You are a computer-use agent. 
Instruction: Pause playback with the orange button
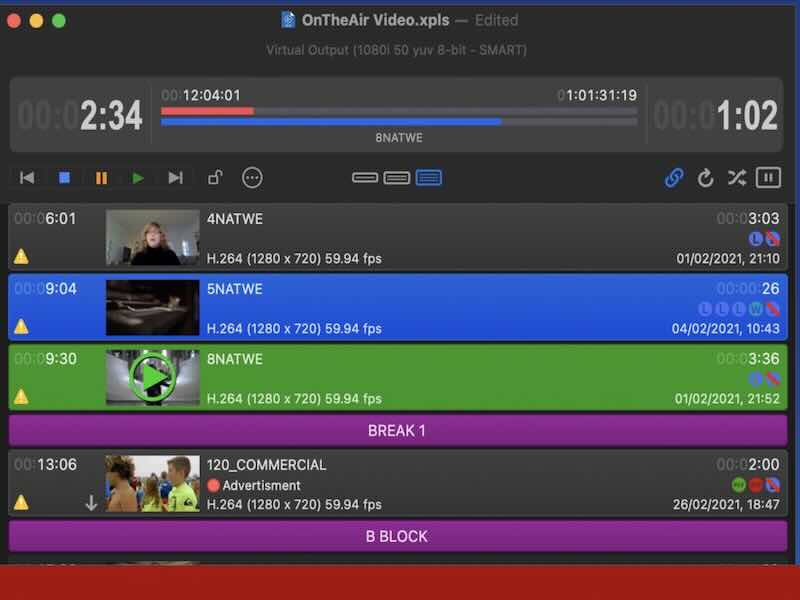click(101, 178)
